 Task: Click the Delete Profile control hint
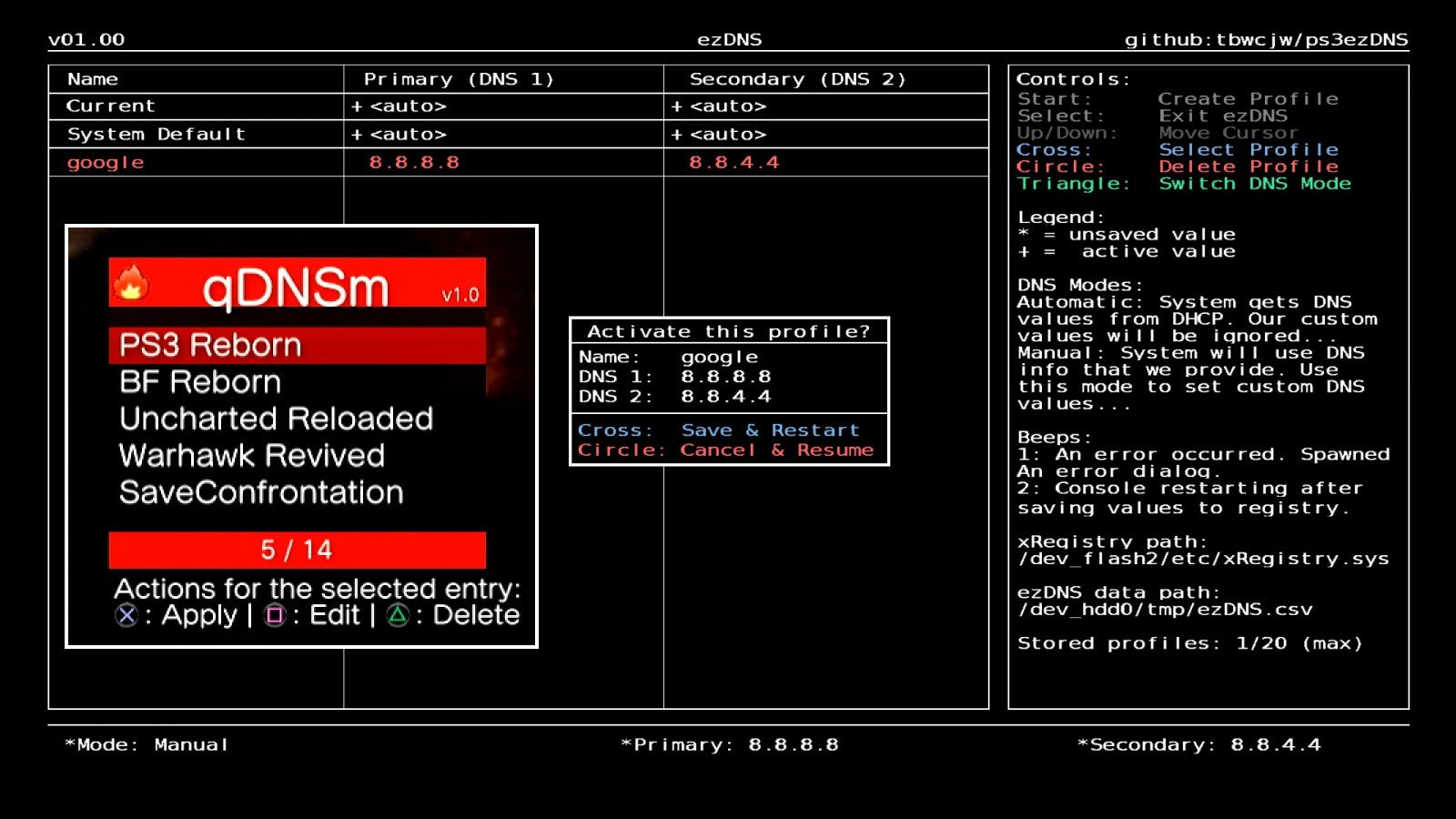click(x=1249, y=167)
